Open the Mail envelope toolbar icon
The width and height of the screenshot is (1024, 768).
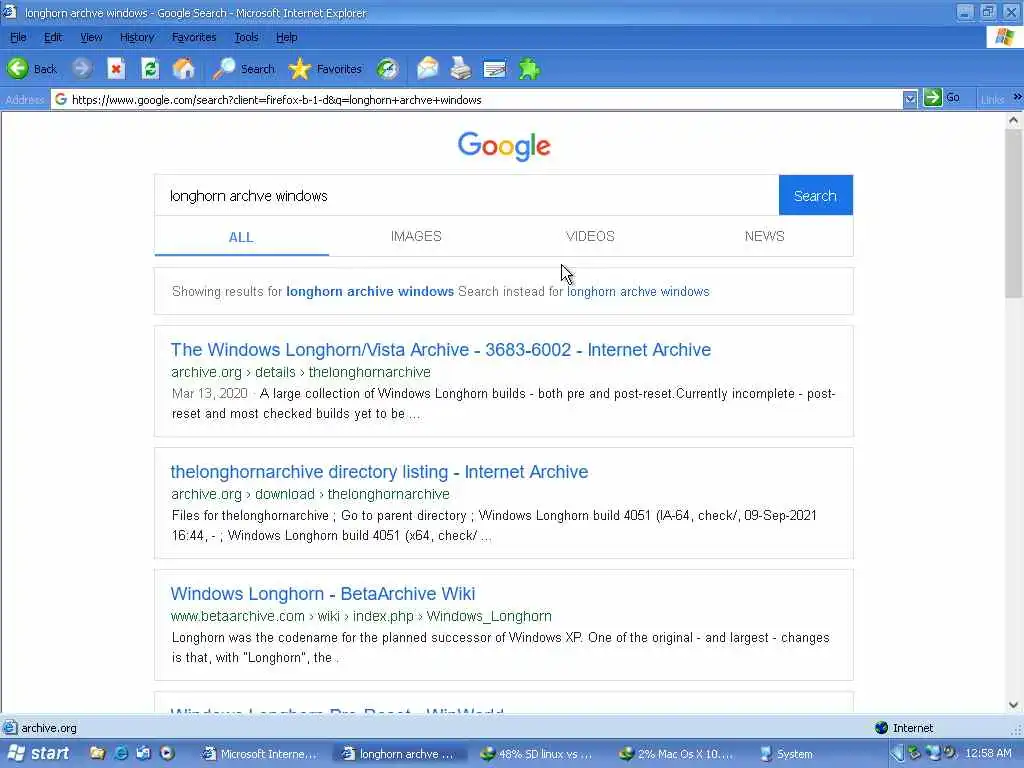(x=428, y=68)
